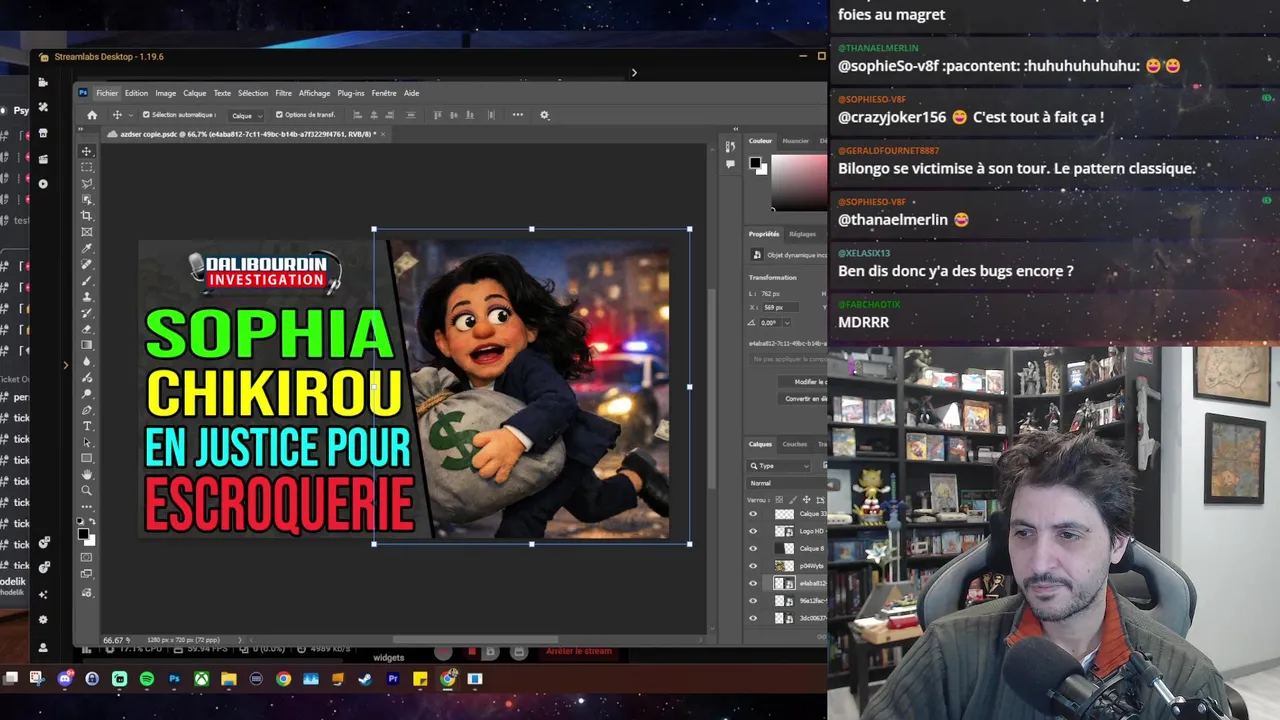Select the Frame tool
This screenshot has height=720, width=1280.
[x=86, y=232]
